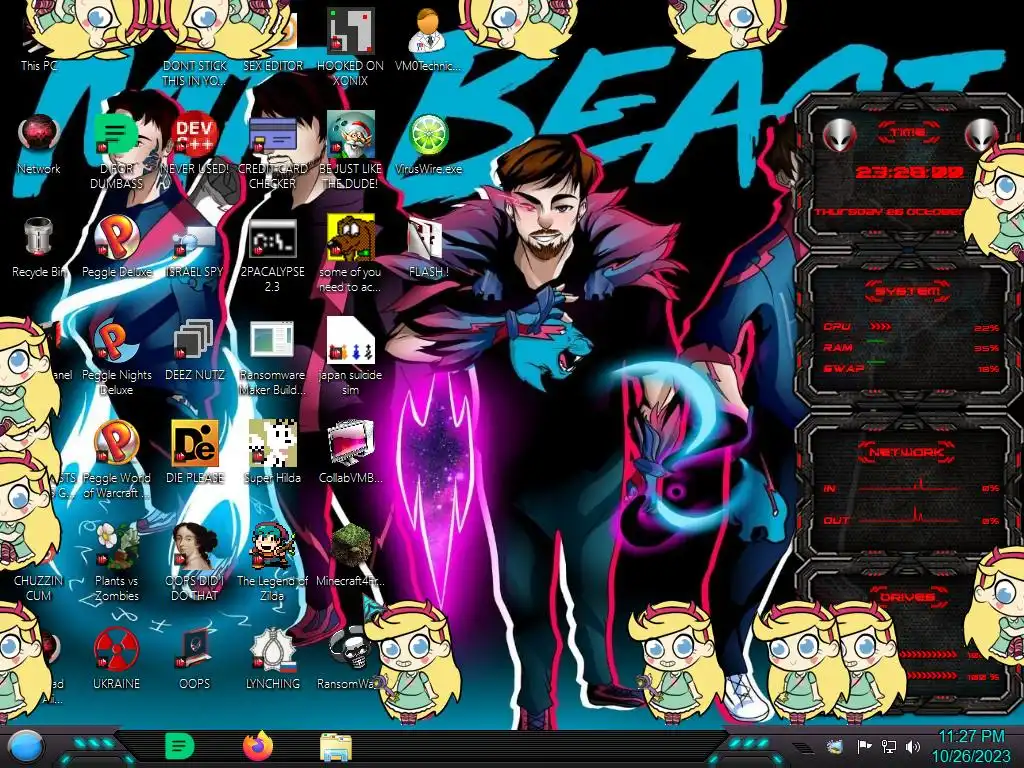Image resolution: width=1024 pixels, height=768 pixels.
Task: Open BE JUST LIKE THE DUDE! icon
Action: coord(350,150)
